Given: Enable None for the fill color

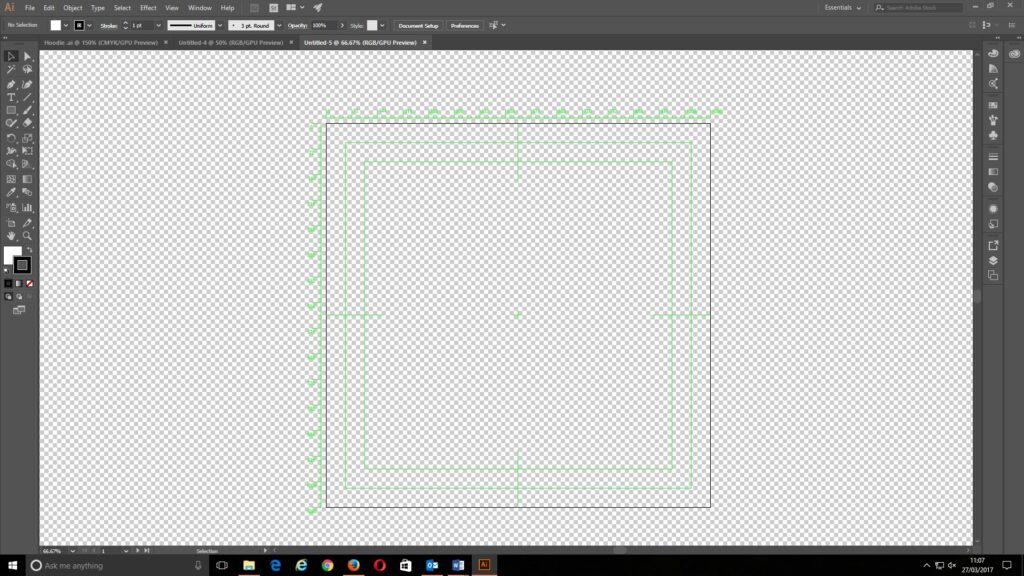Looking at the screenshot, I should 30,282.
